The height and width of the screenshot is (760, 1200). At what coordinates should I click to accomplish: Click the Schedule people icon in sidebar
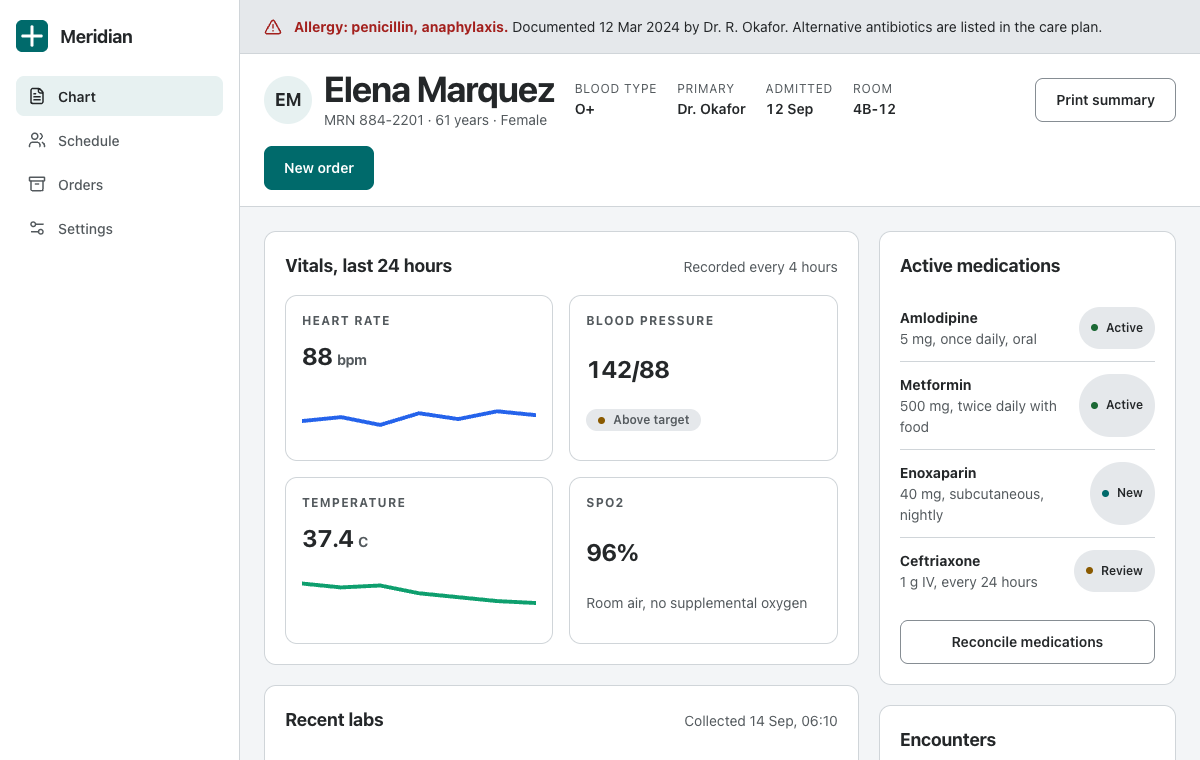tap(37, 141)
